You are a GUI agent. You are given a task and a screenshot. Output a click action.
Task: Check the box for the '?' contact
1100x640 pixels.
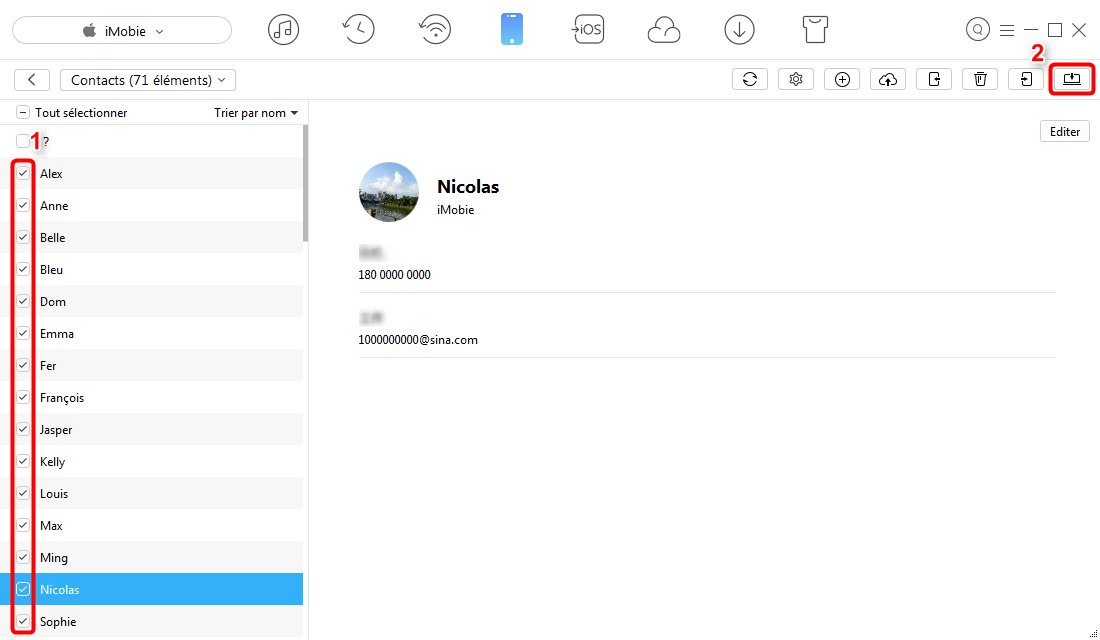click(22, 141)
